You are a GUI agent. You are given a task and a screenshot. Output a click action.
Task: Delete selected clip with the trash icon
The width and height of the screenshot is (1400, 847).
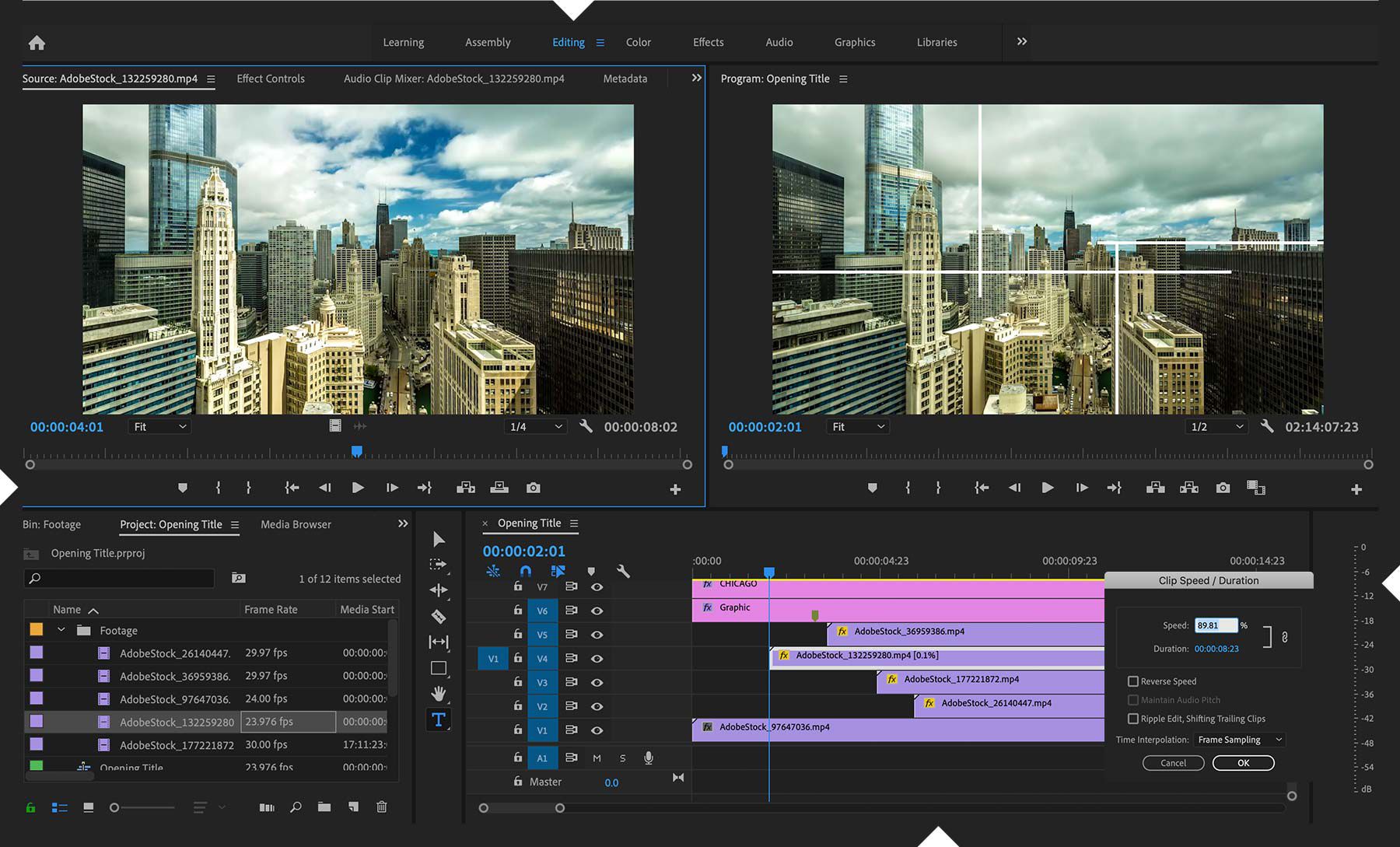click(382, 807)
